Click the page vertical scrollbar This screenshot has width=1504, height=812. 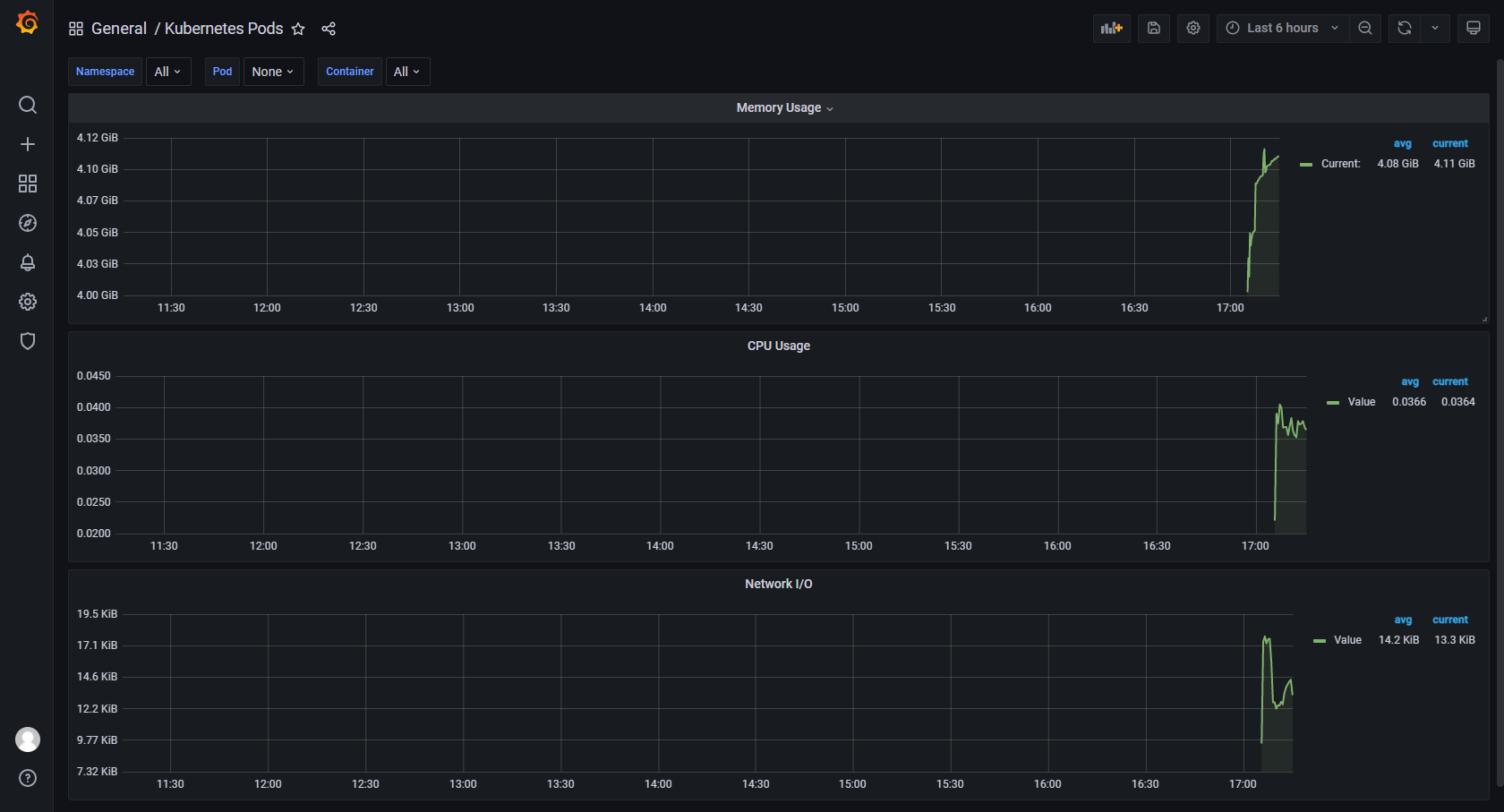tap(1500, 421)
